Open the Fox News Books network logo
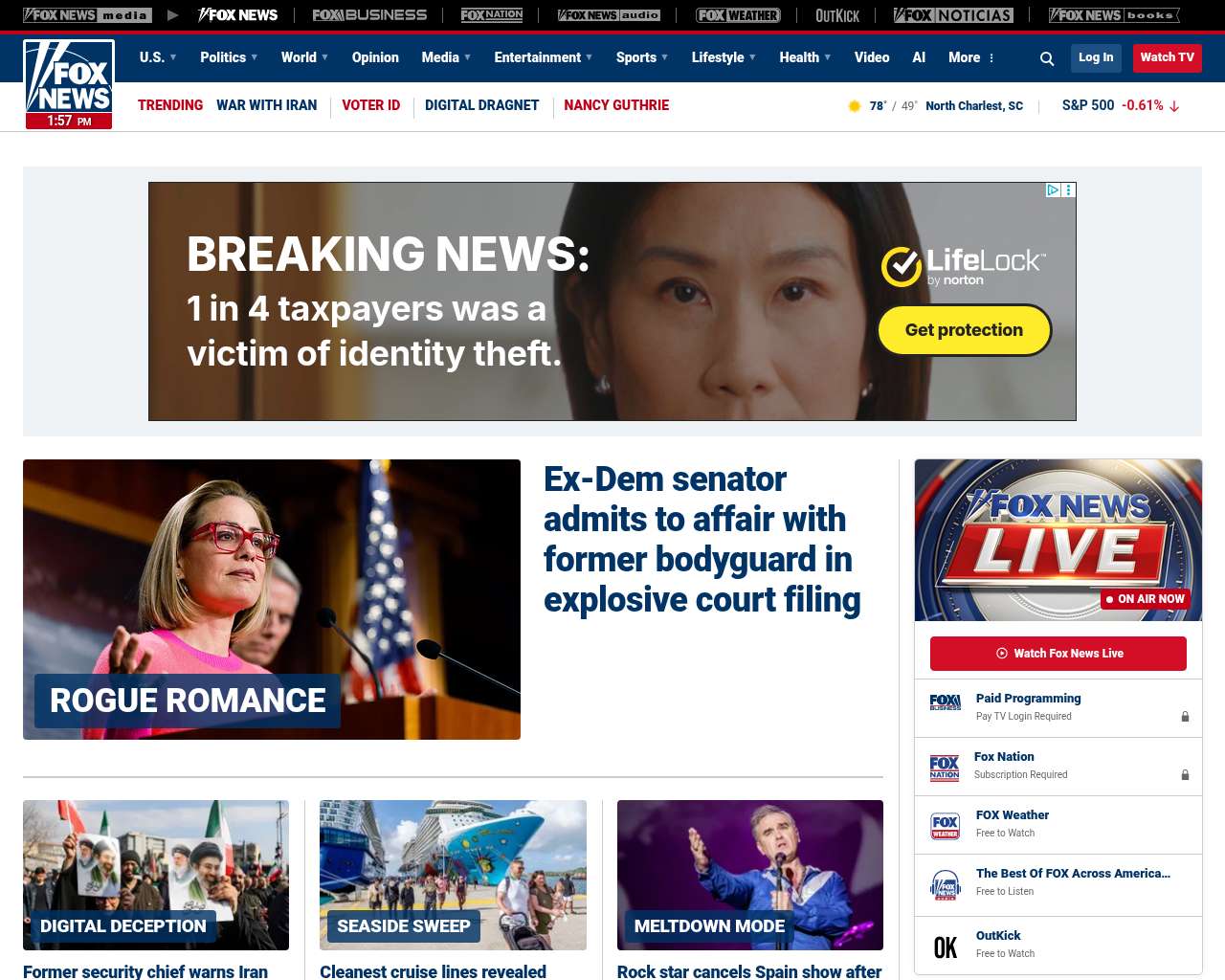Viewport: 1225px width, 980px height. (x=1114, y=15)
